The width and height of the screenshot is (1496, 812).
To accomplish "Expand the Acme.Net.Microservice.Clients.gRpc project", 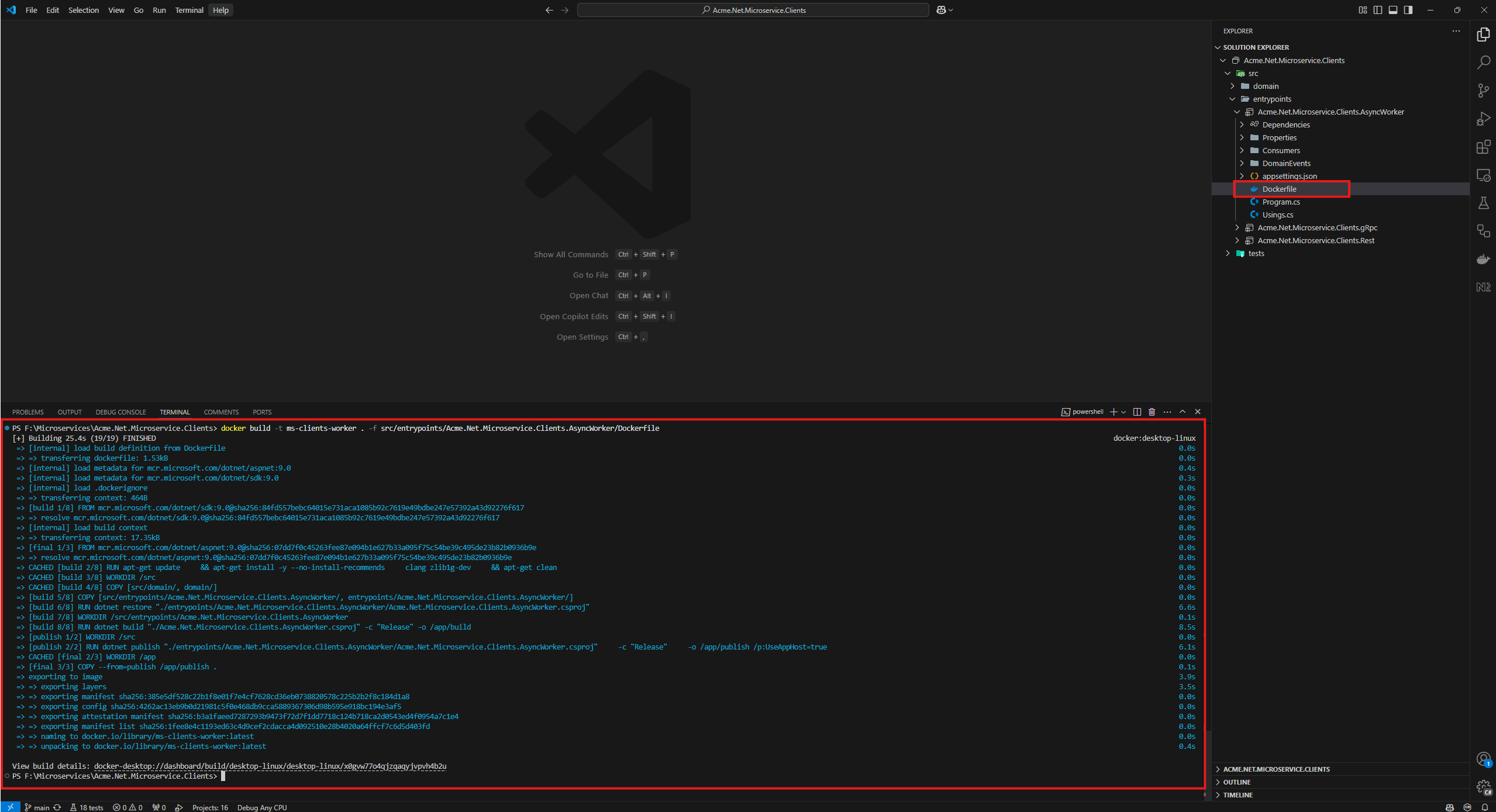I will (x=1237, y=227).
